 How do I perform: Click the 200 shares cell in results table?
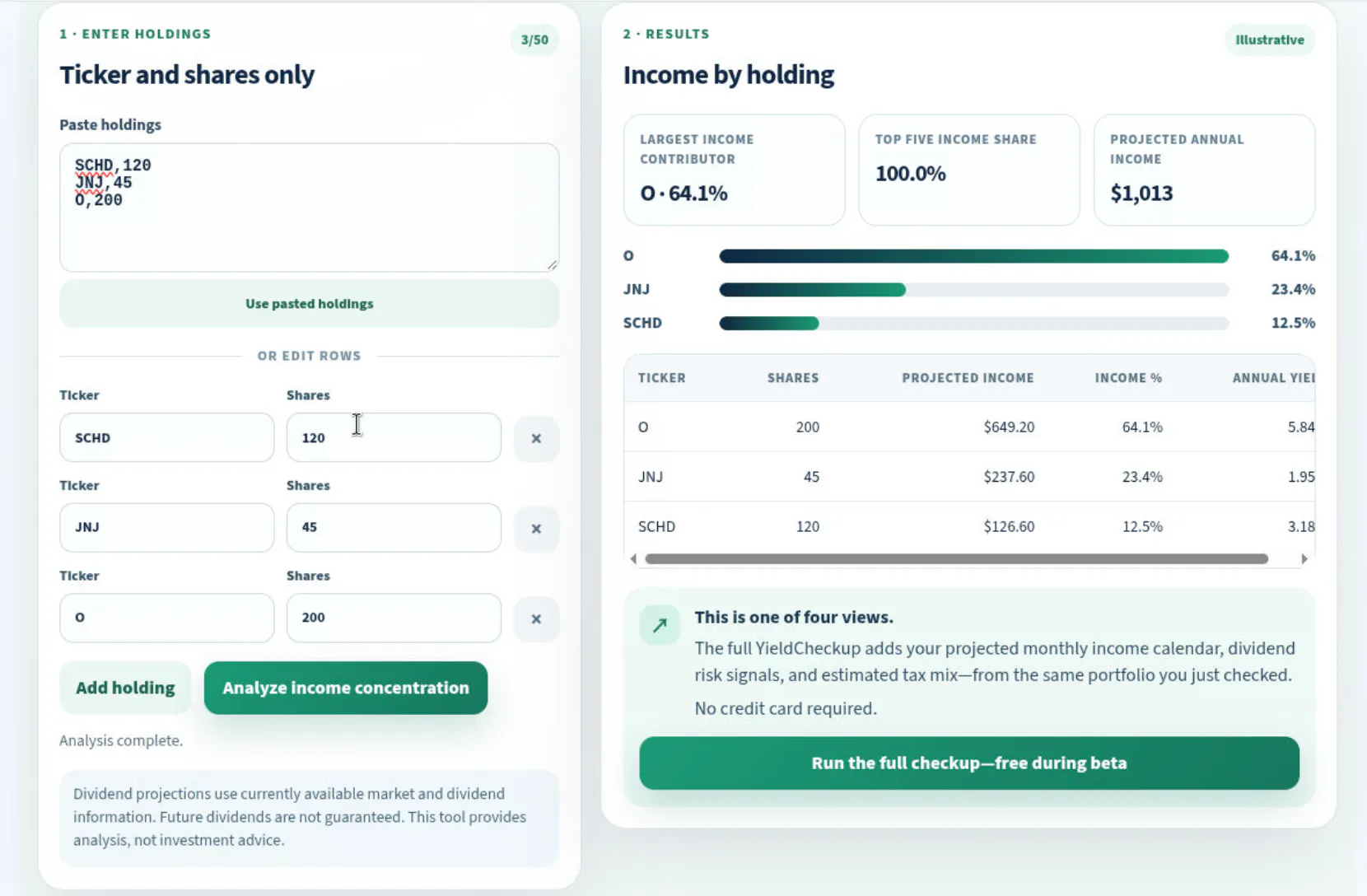click(807, 427)
